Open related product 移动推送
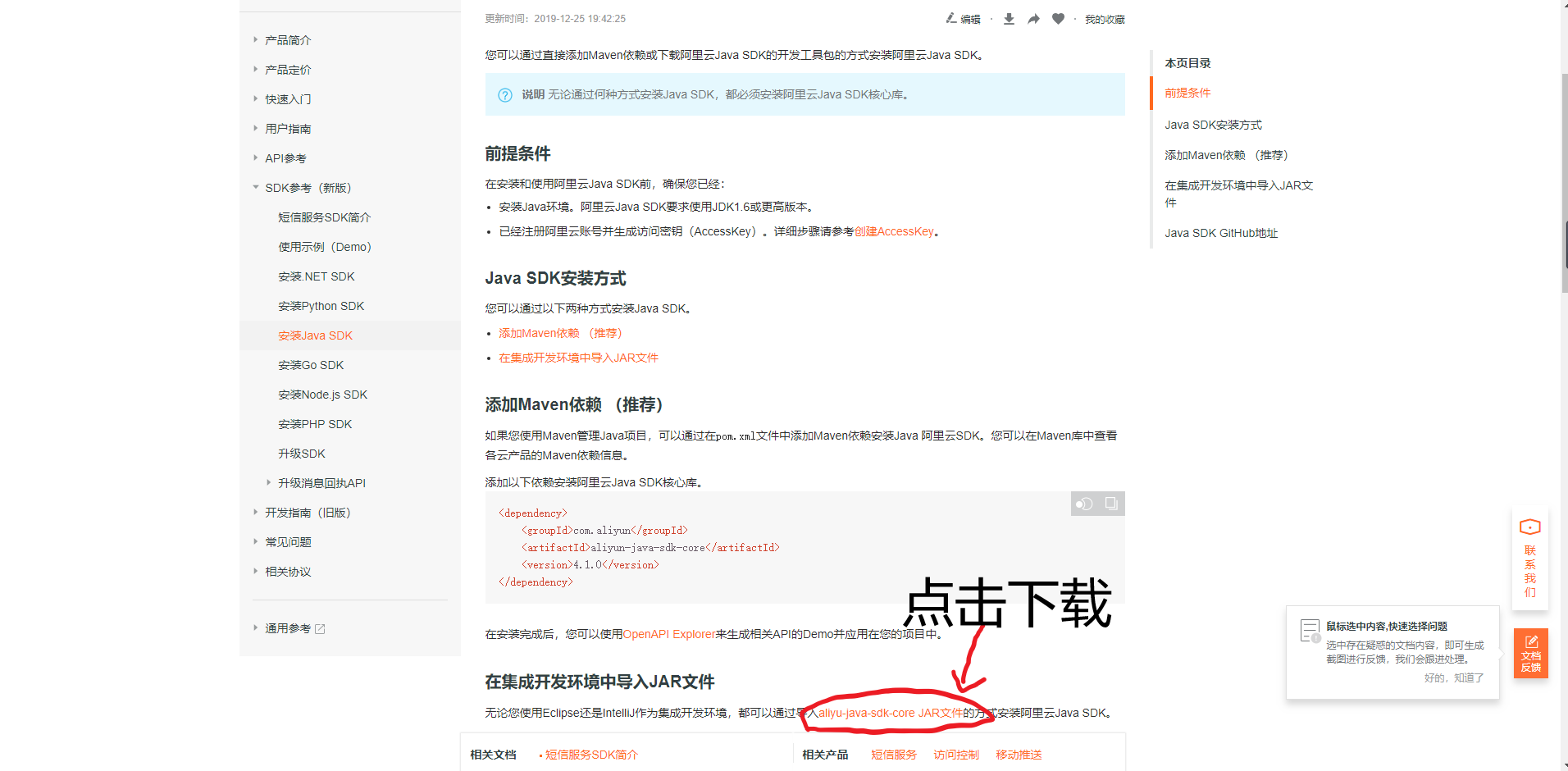The height and width of the screenshot is (771, 1568). tap(1018, 755)
